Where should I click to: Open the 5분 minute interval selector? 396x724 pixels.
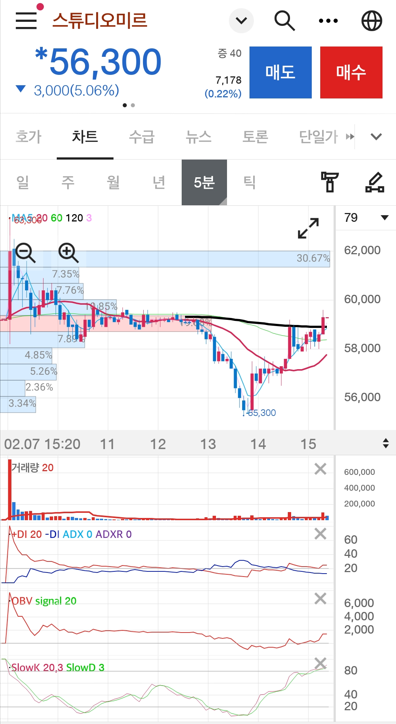(x=204, y=182)
